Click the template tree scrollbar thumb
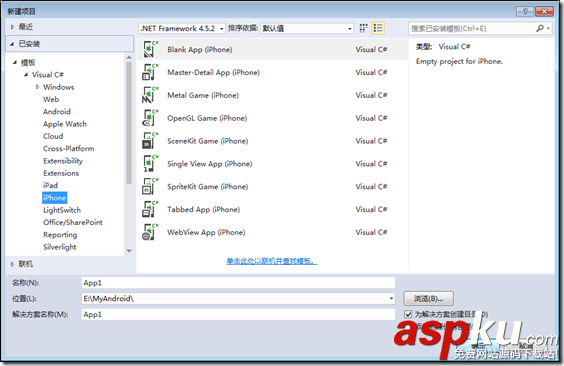This screenshot has width=564, height=366. pyautogui.click(x=129, y=123)
